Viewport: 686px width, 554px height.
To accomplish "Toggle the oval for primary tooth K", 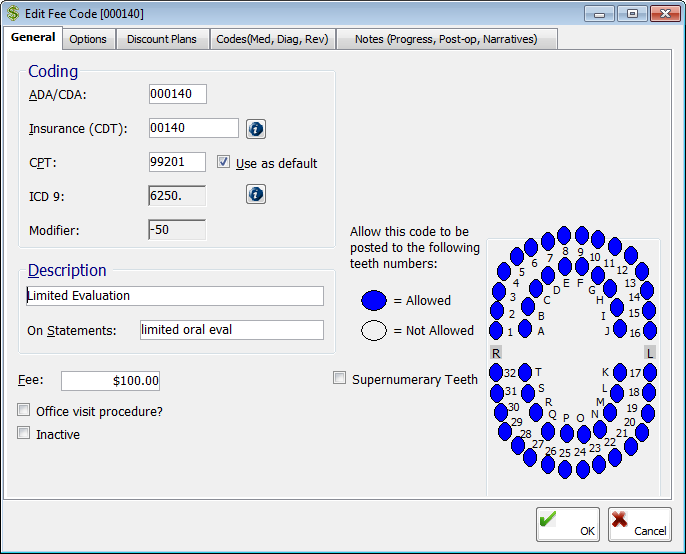I will click(x=620, y=372).
